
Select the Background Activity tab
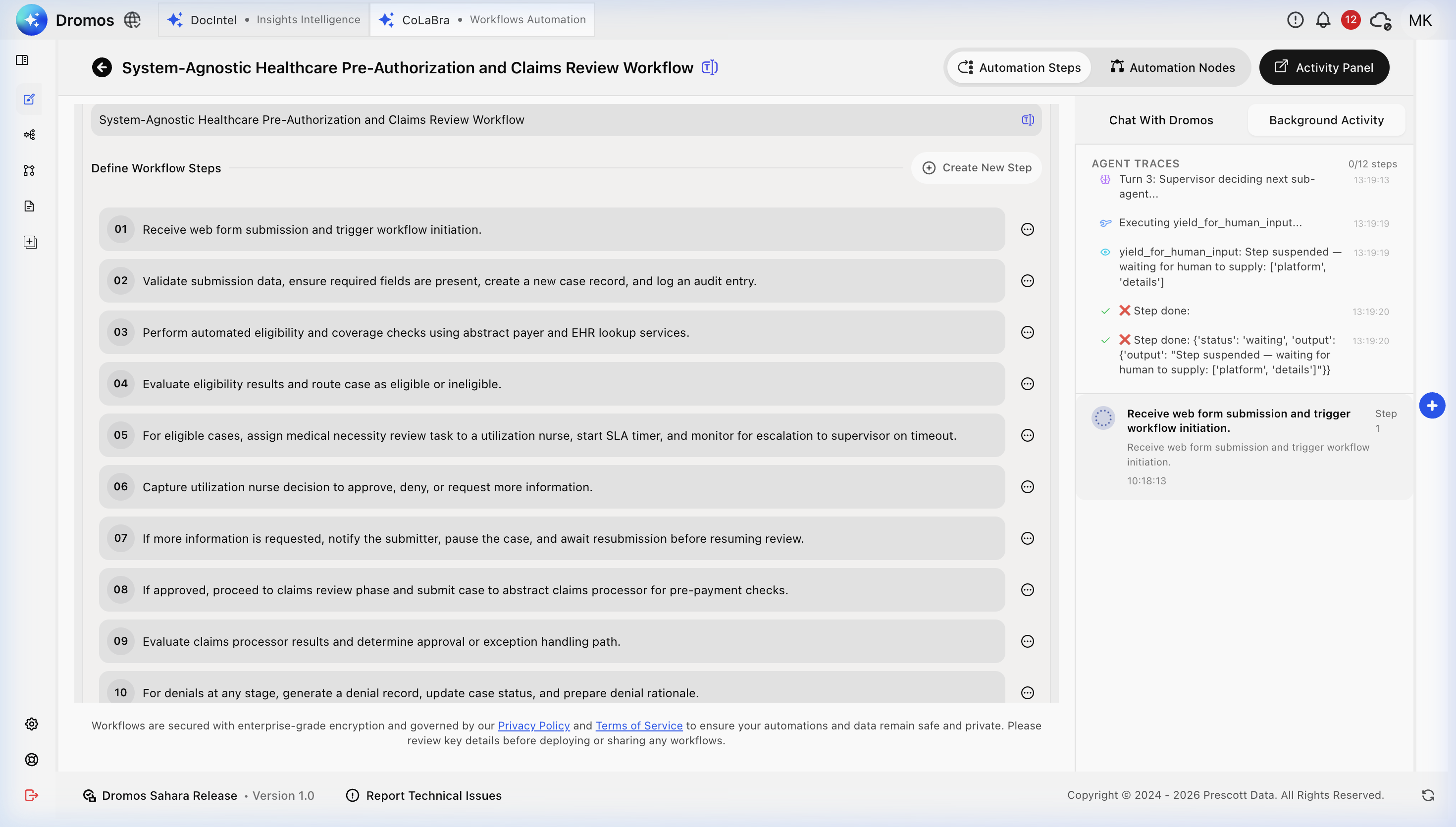[x=1326, y=120]
